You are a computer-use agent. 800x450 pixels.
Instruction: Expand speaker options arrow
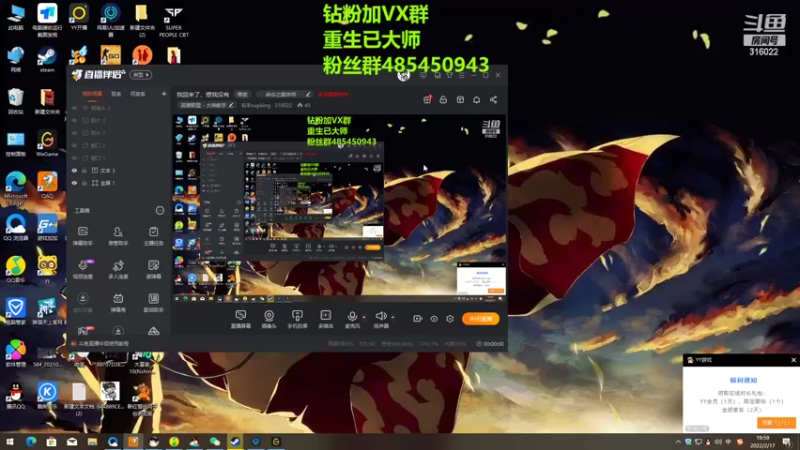click(392, 317)
